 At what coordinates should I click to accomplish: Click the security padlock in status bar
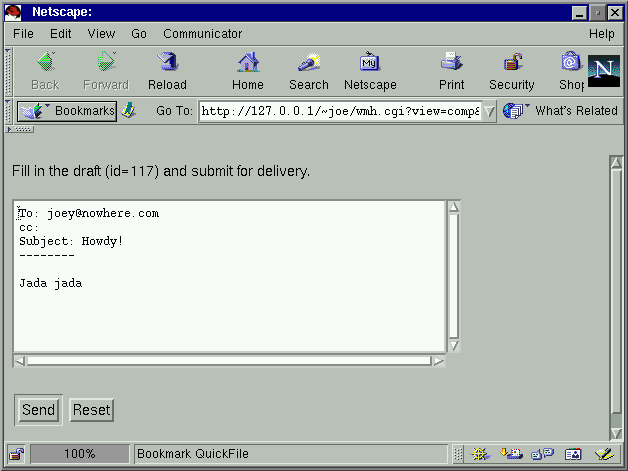[x=17, y=453]
